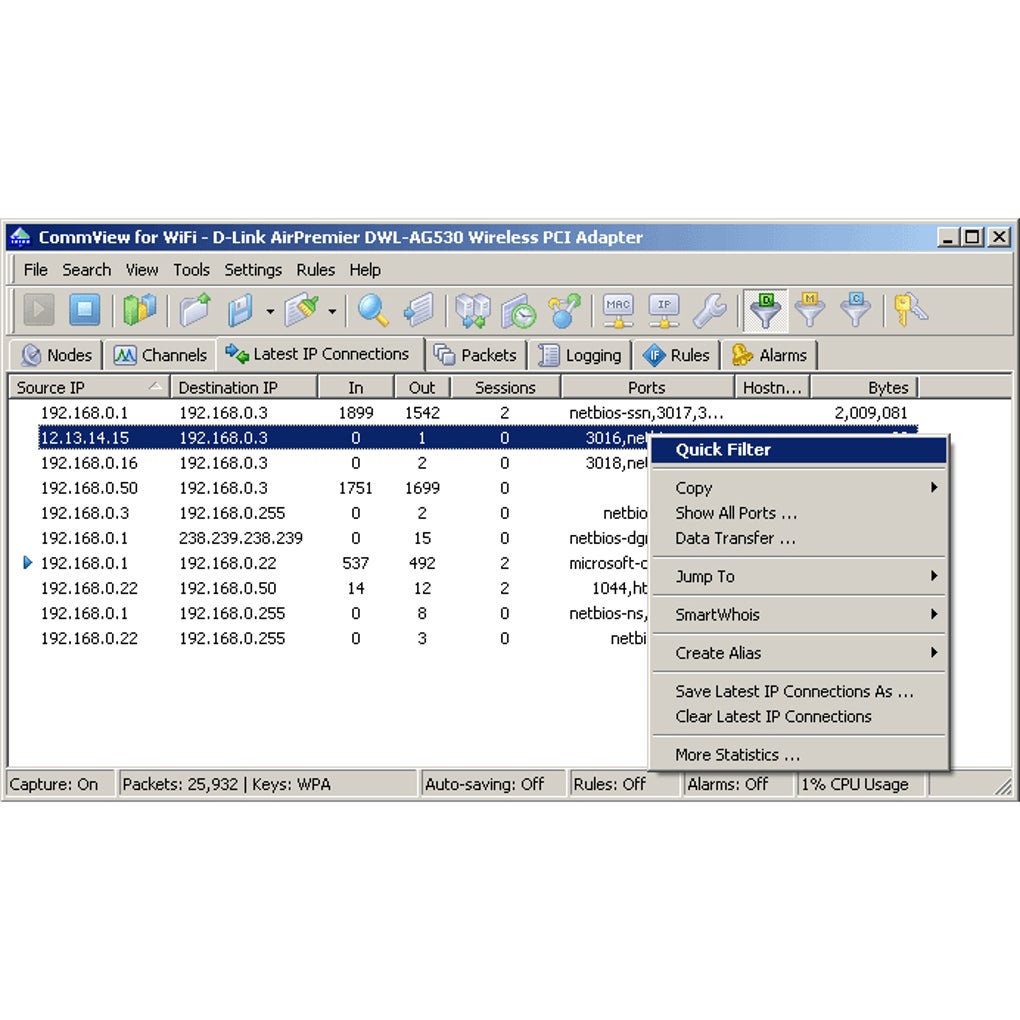Toggle the D packet filter funnel
Image resolution: width=1020 pixels, height=1020 pixels.
[766, 310]
